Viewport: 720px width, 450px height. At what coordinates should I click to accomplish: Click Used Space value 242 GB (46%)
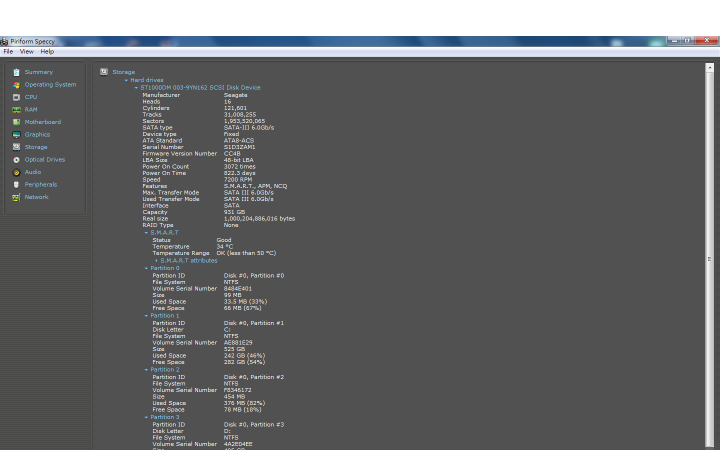pyautogui.click(x=244, y=355)
